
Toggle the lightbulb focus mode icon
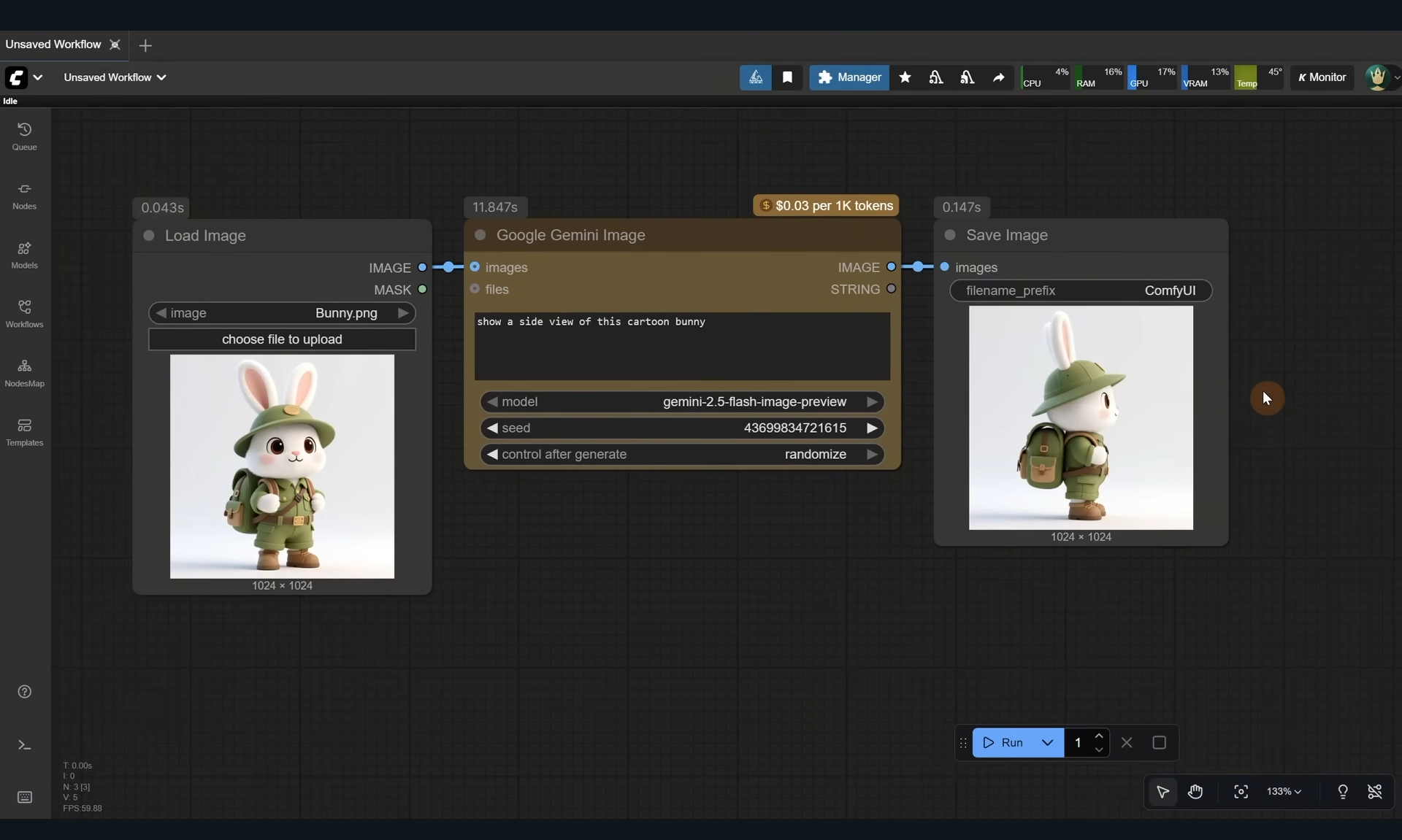tap(1342, 792)
